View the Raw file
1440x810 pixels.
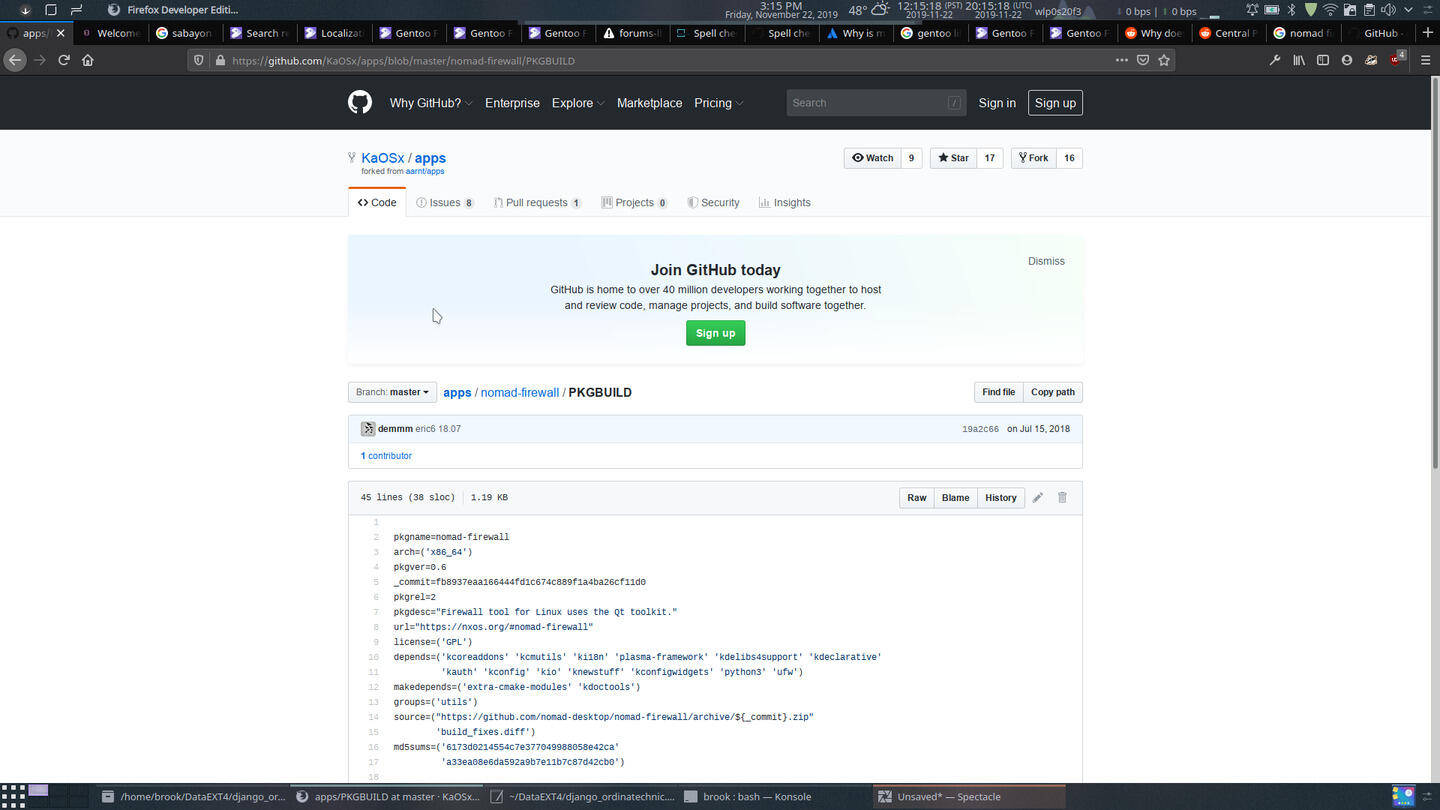(916, 497)
